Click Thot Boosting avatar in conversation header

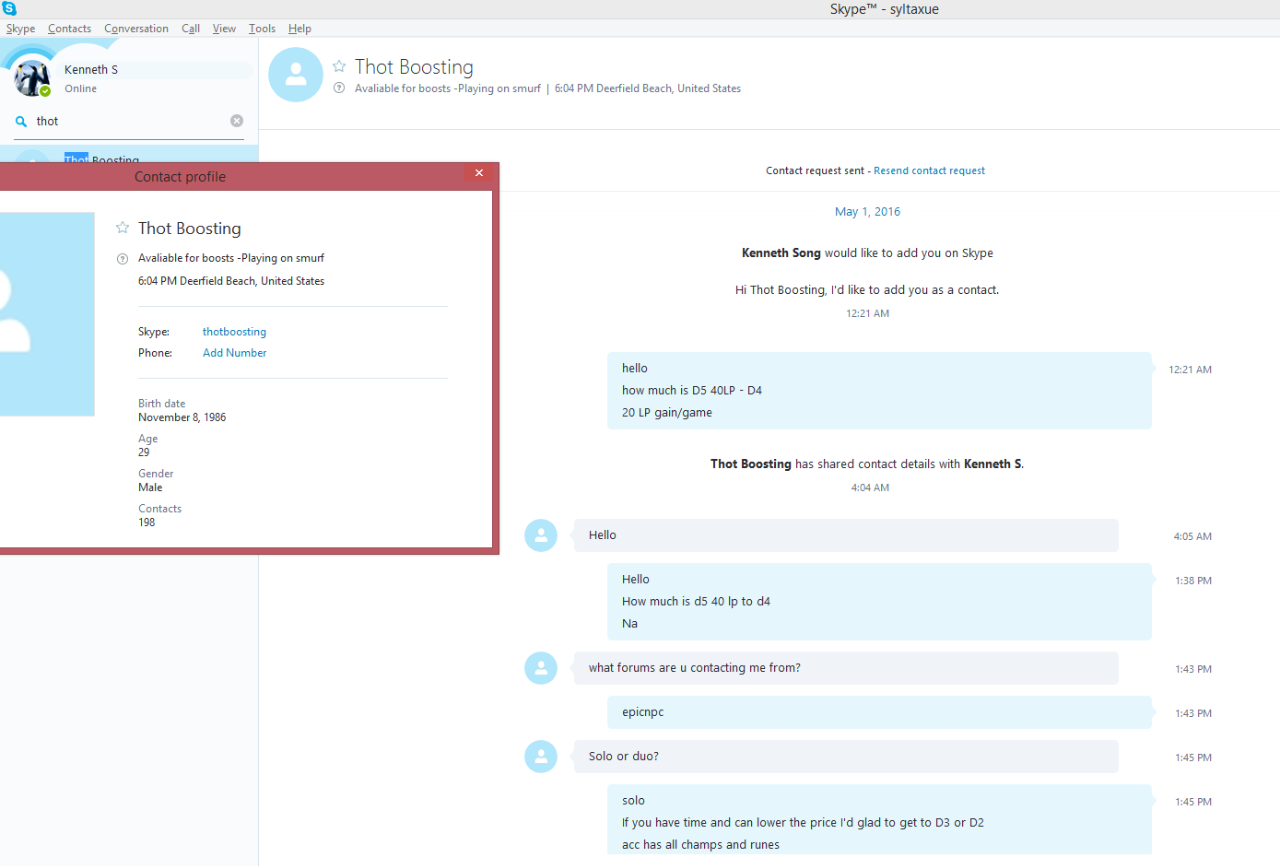point(296,75)
